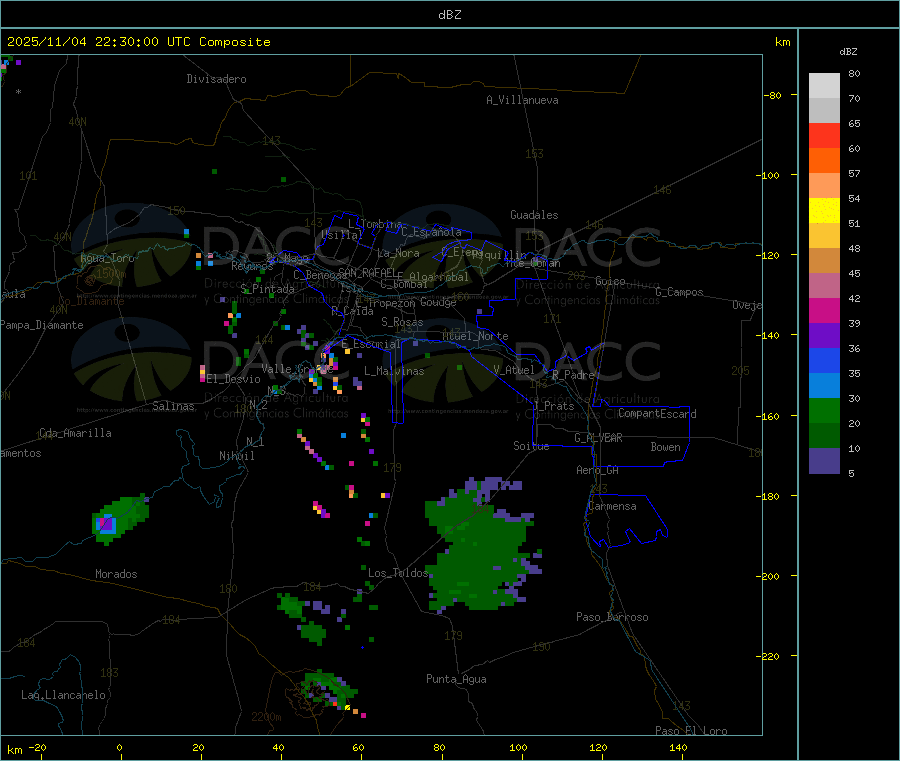The height and width of the screenshot is (761, 900).
Task: Click the CompantEscard map label
Action: (x=657, y=414)
